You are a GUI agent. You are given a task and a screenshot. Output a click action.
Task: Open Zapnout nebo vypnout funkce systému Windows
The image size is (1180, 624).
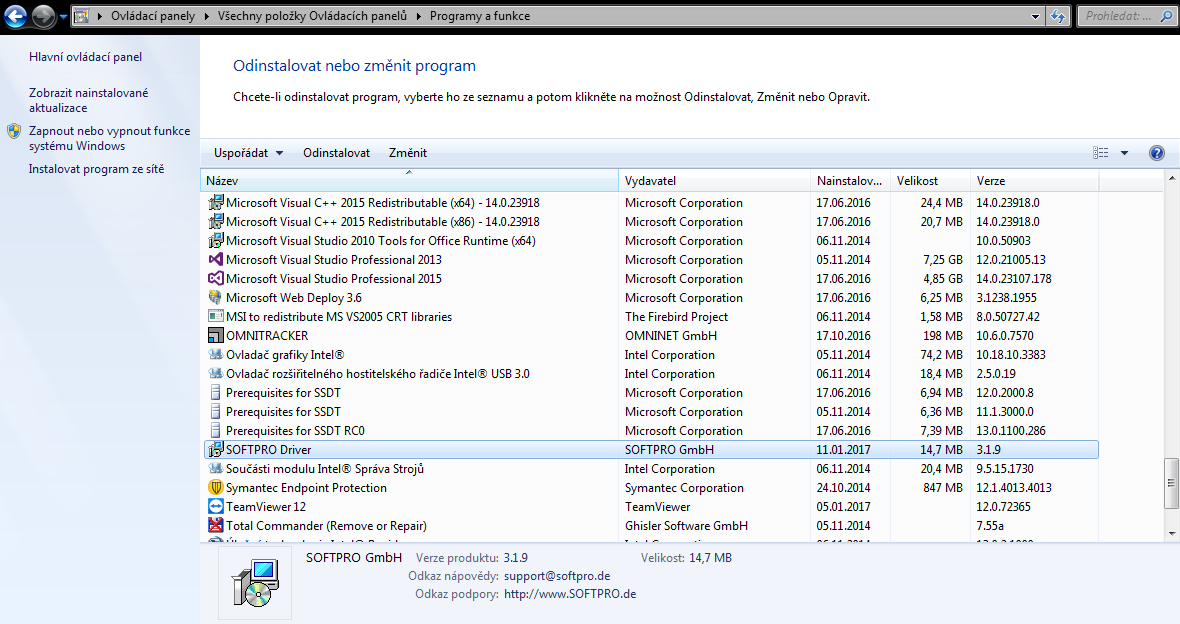[109, 138]
